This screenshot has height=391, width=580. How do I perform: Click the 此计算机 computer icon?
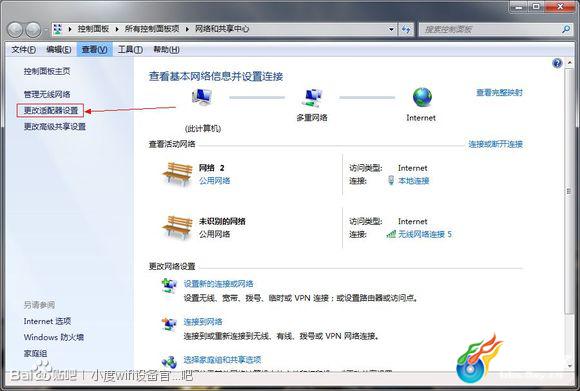click(x=202, y=98)
